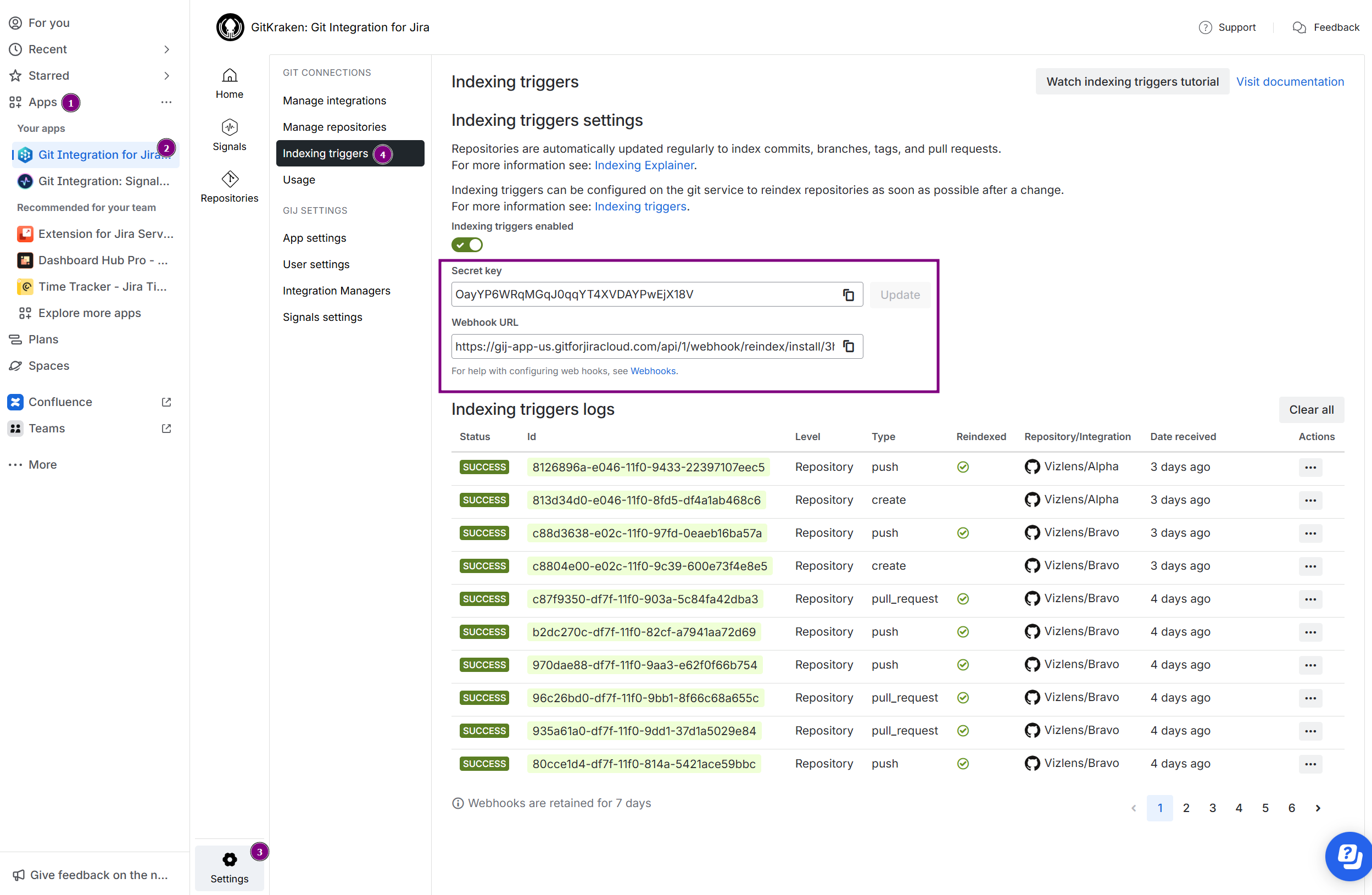1372x895 pixels.
Task: Go to the Home icon
Action: [230, 75]
